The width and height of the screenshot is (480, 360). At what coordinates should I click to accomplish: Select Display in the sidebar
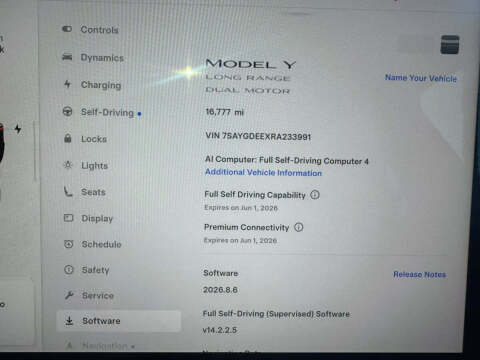point(97,219)
